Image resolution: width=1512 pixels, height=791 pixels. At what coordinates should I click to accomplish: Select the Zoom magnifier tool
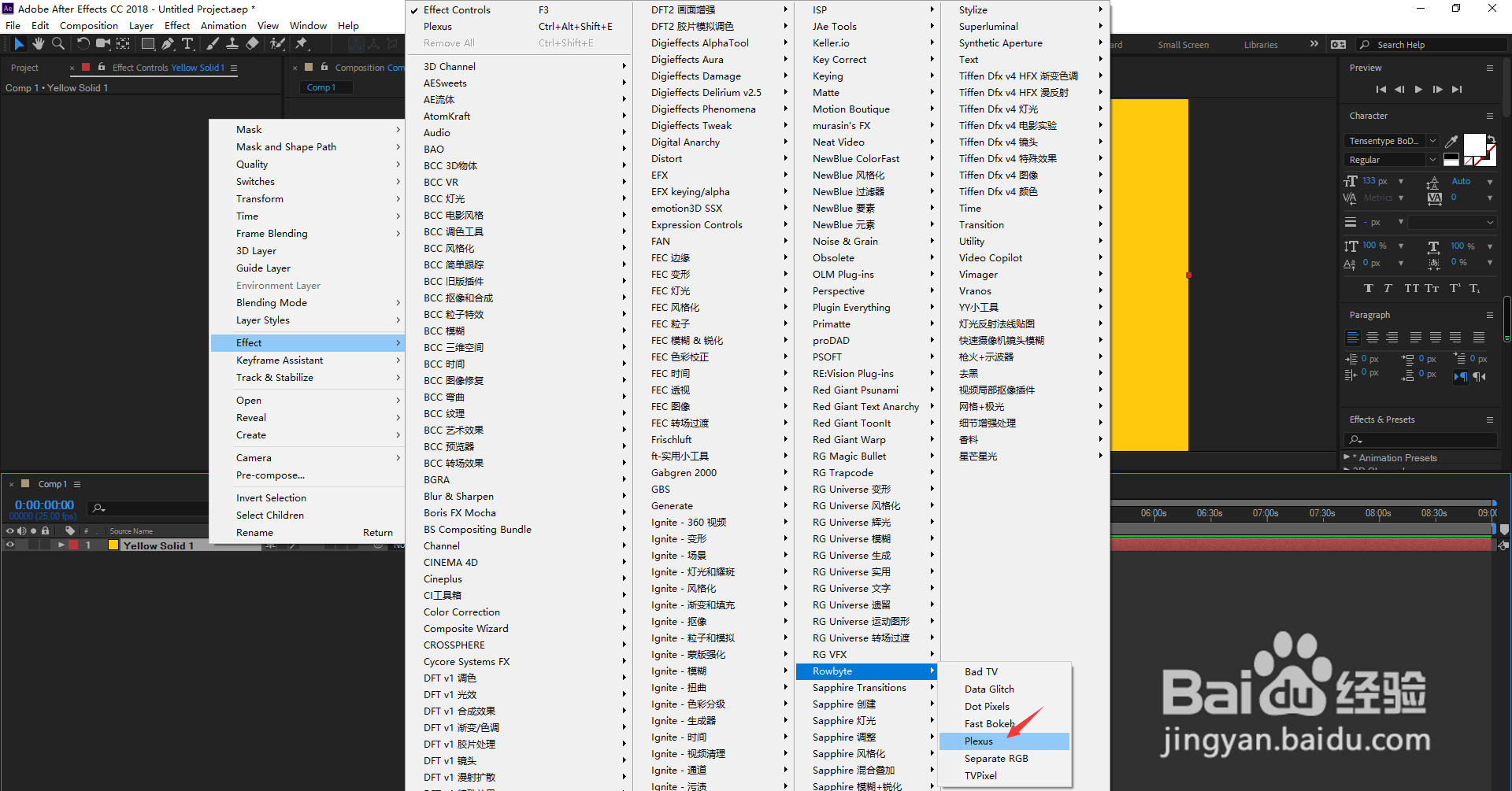[x=58, y=44]
